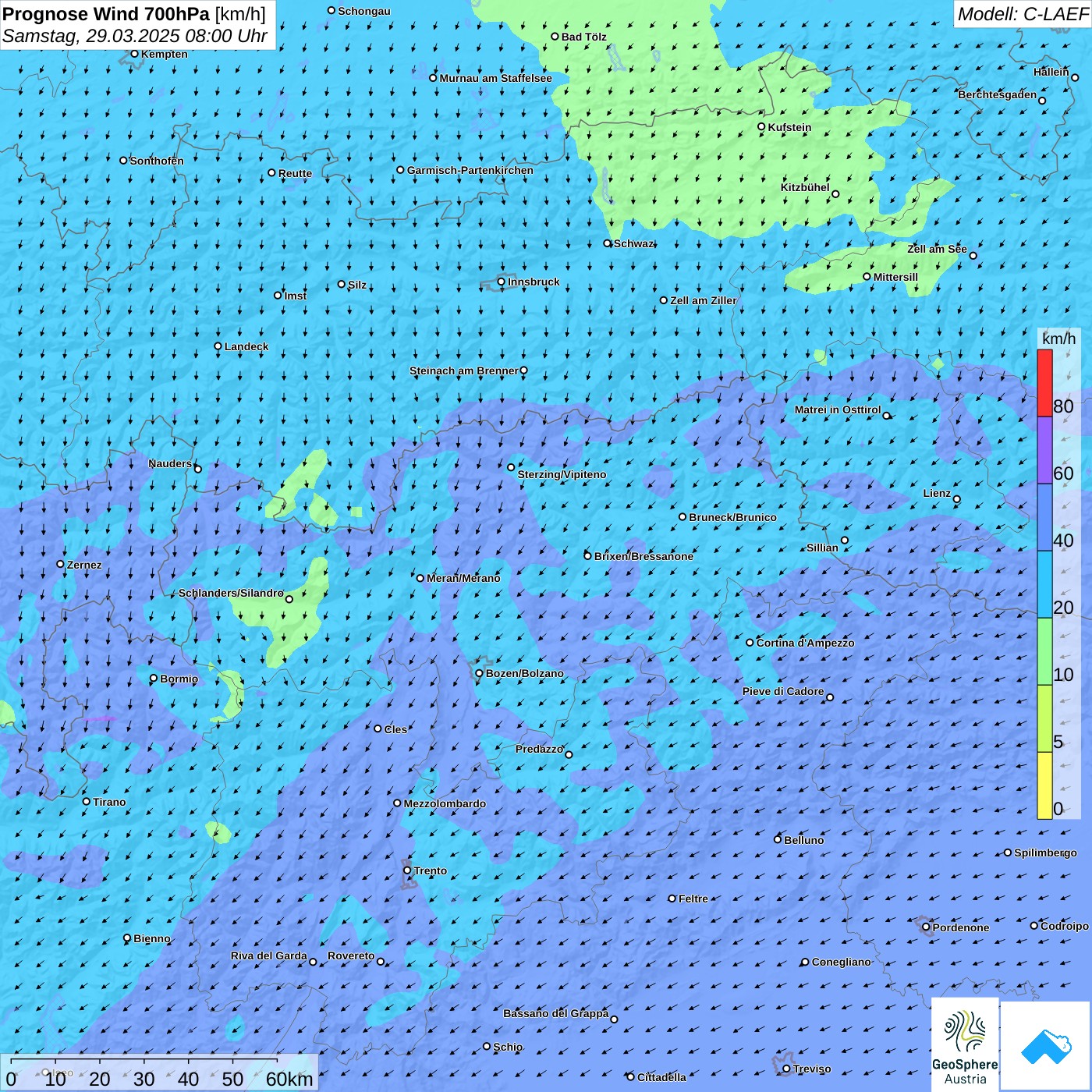Image resolution: width=1092 pixels, height=1092 pixels.
Task: Click the Schlanders/Silandro marker
Action: coord(289,599)
